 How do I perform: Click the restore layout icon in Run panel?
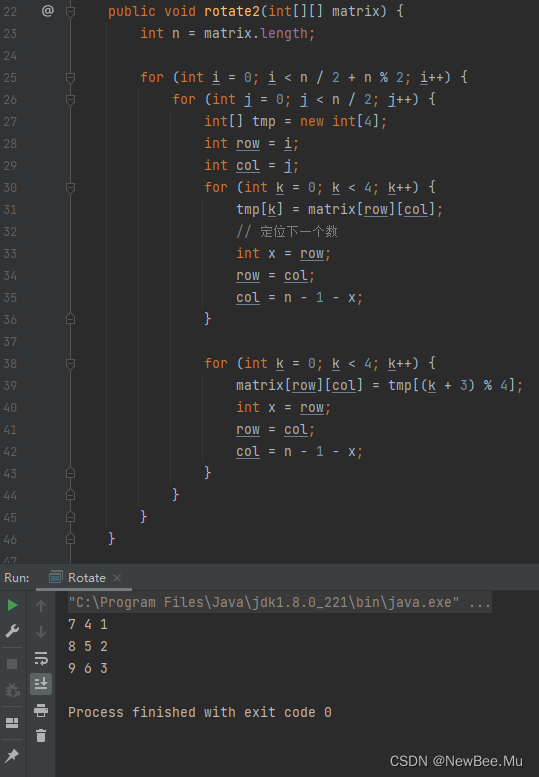click(x=12, y=722)
